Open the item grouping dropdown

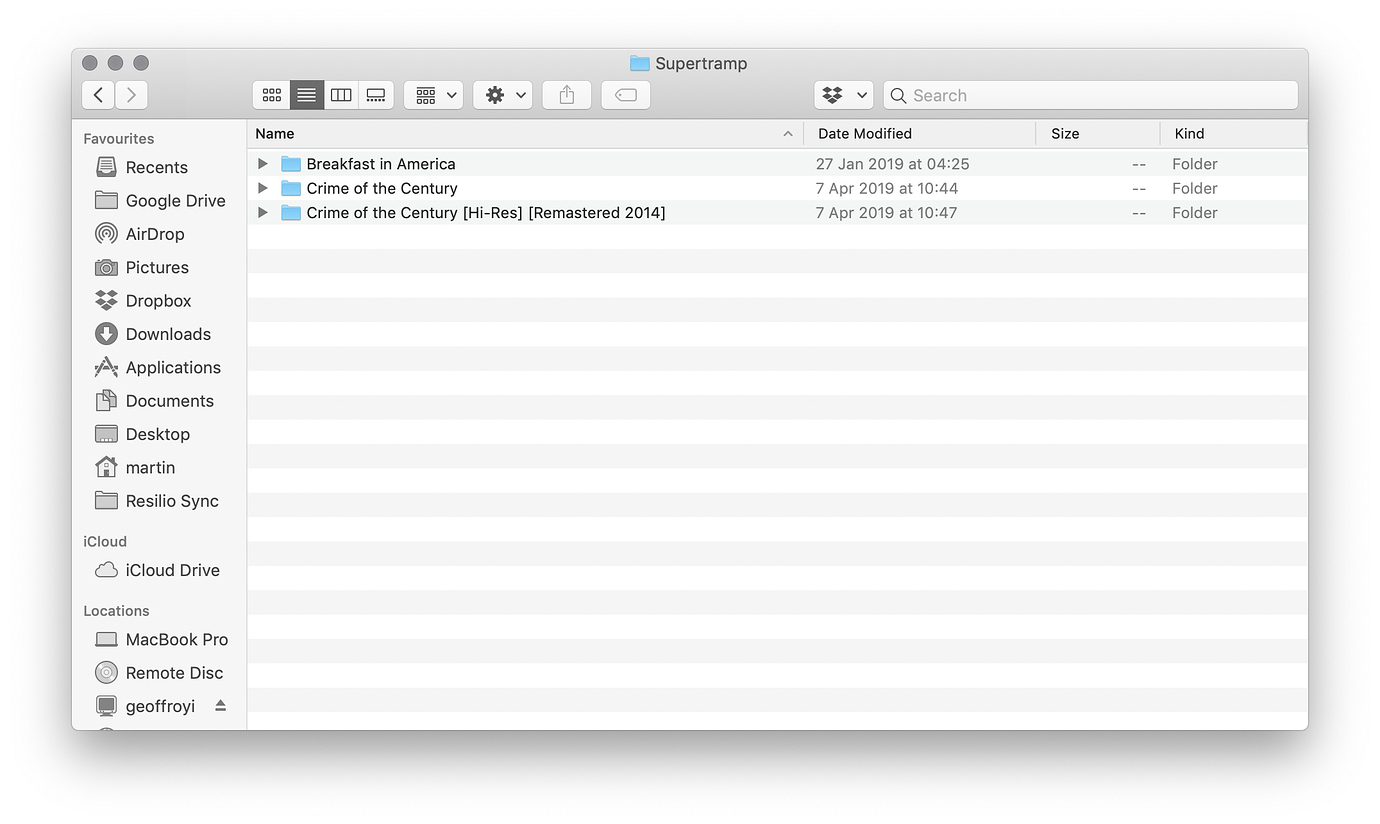[433, 94]
